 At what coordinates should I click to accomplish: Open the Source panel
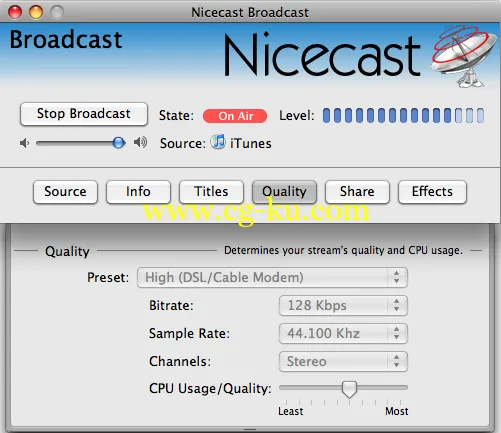click(65, 192)
